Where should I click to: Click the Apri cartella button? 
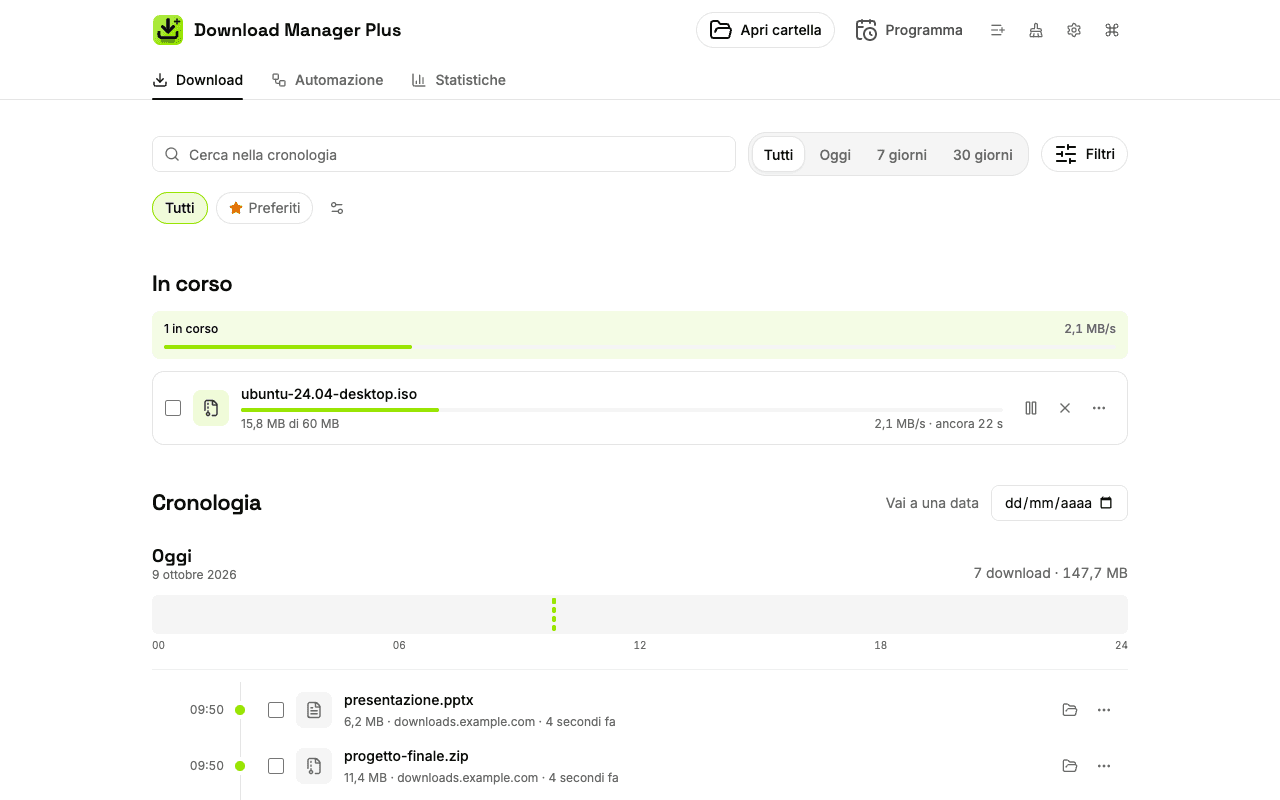pos(766,30)
